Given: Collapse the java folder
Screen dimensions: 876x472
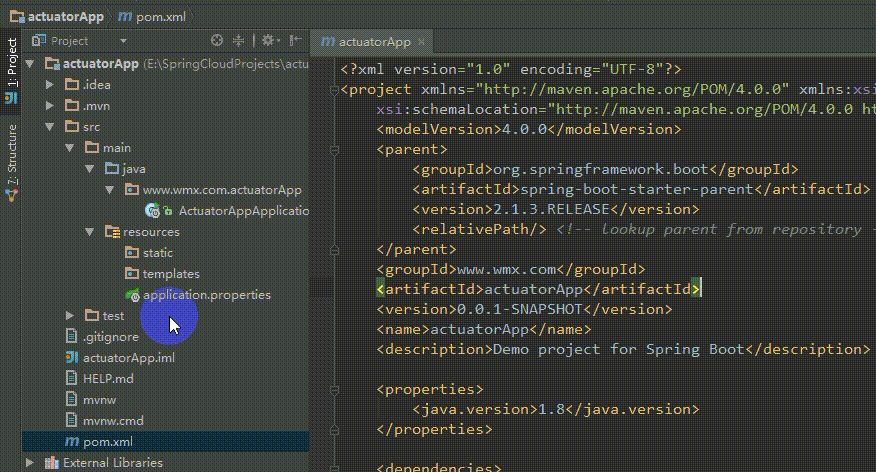Looking at the screenshot, I should click(90, 169).
